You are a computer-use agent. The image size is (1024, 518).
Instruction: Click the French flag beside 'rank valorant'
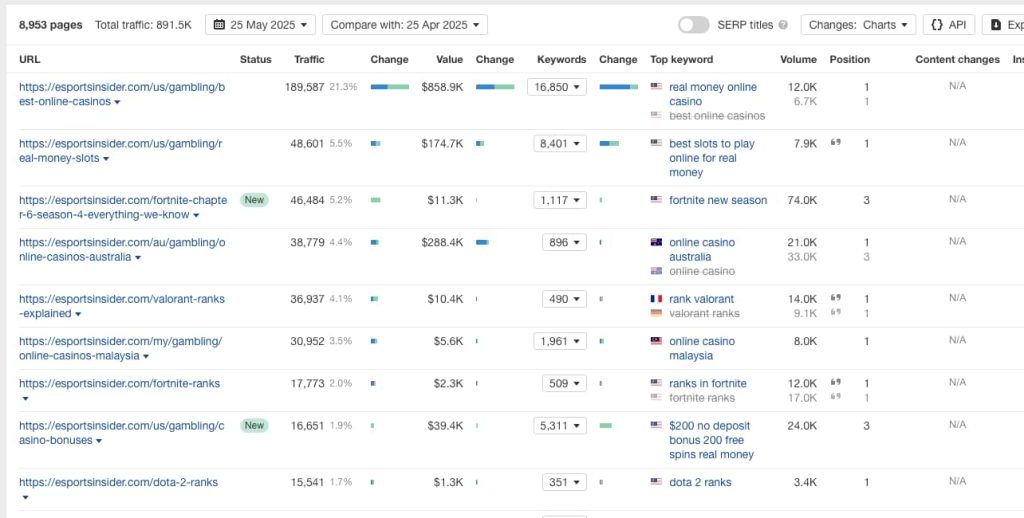click(656, 299)
